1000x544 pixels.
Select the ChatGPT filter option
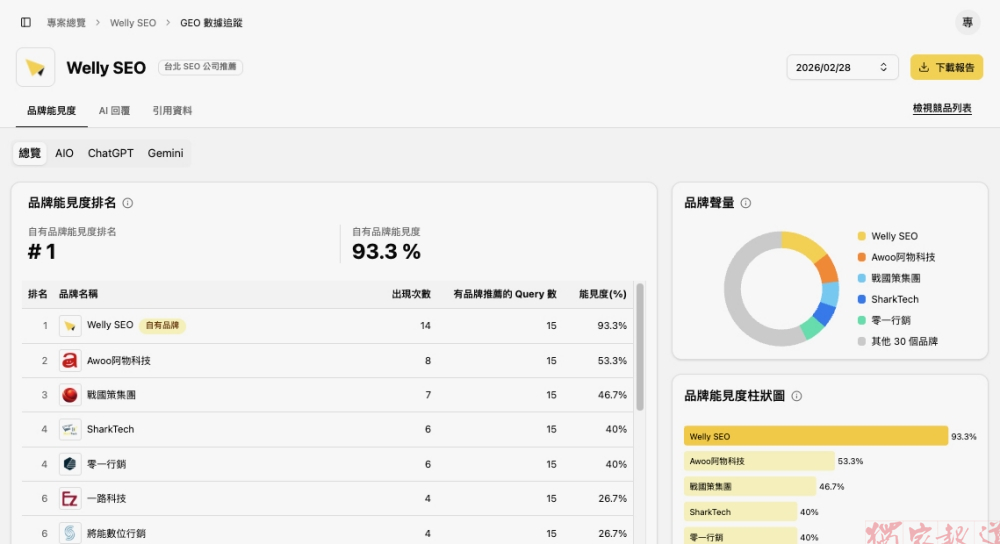(110, 153)
